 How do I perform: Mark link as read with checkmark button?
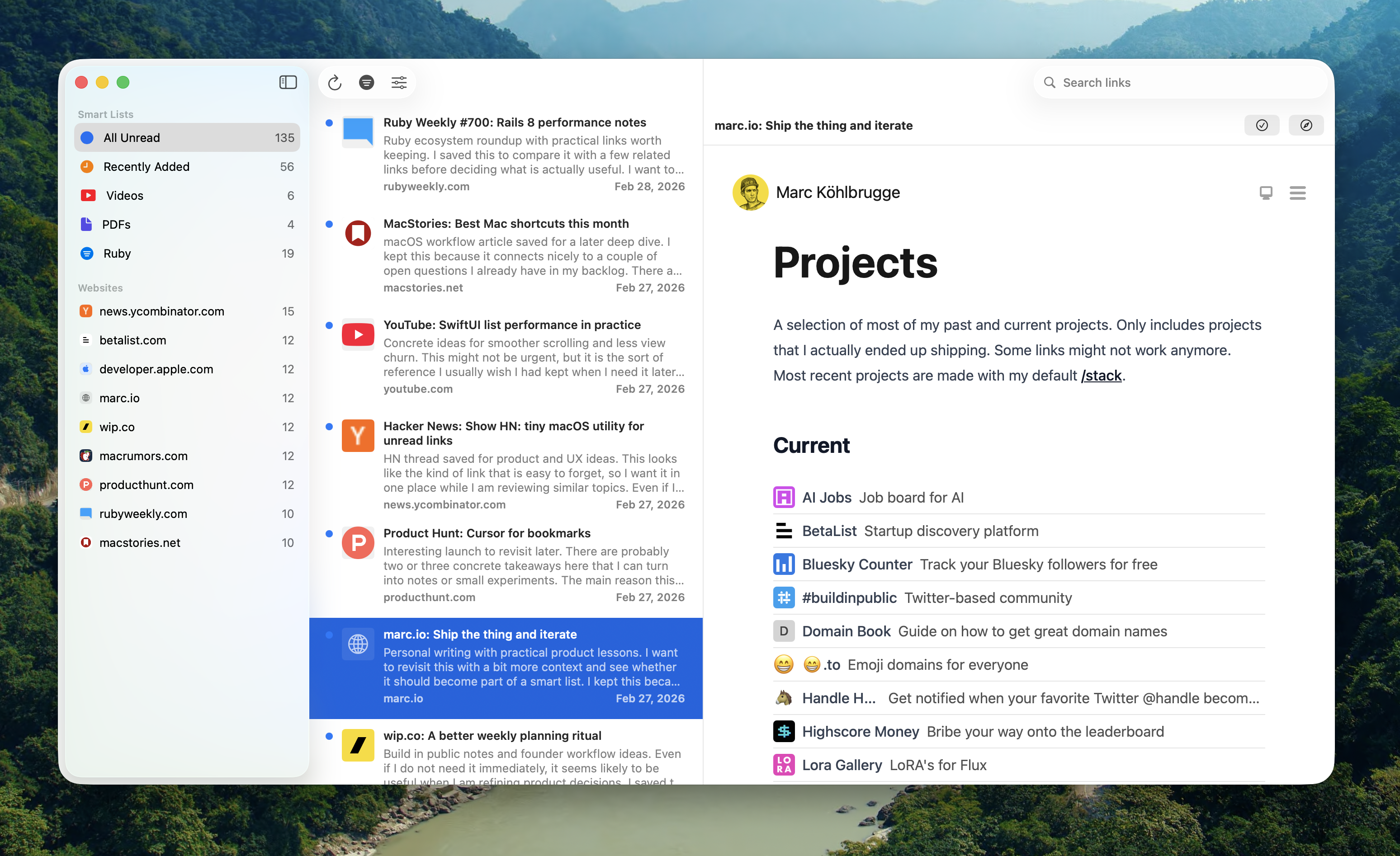[x=1261, y=125]
